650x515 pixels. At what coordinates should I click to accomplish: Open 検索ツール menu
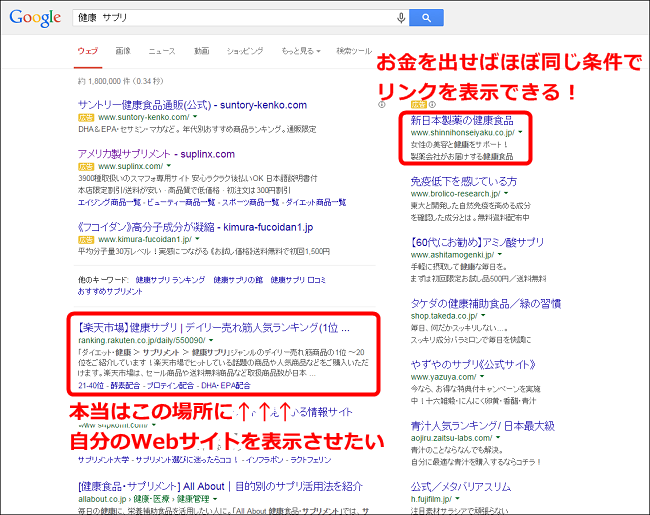coord(354,51)
